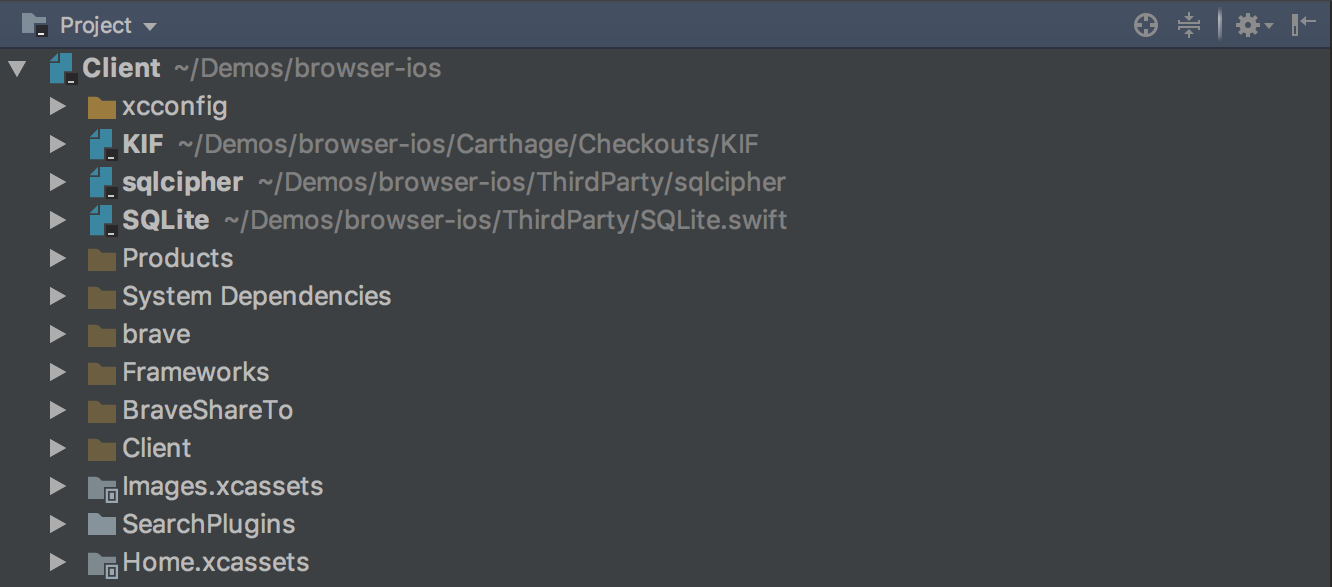Open the Project view selector dropdown
1332x587 pixels.
pos(108,25)
